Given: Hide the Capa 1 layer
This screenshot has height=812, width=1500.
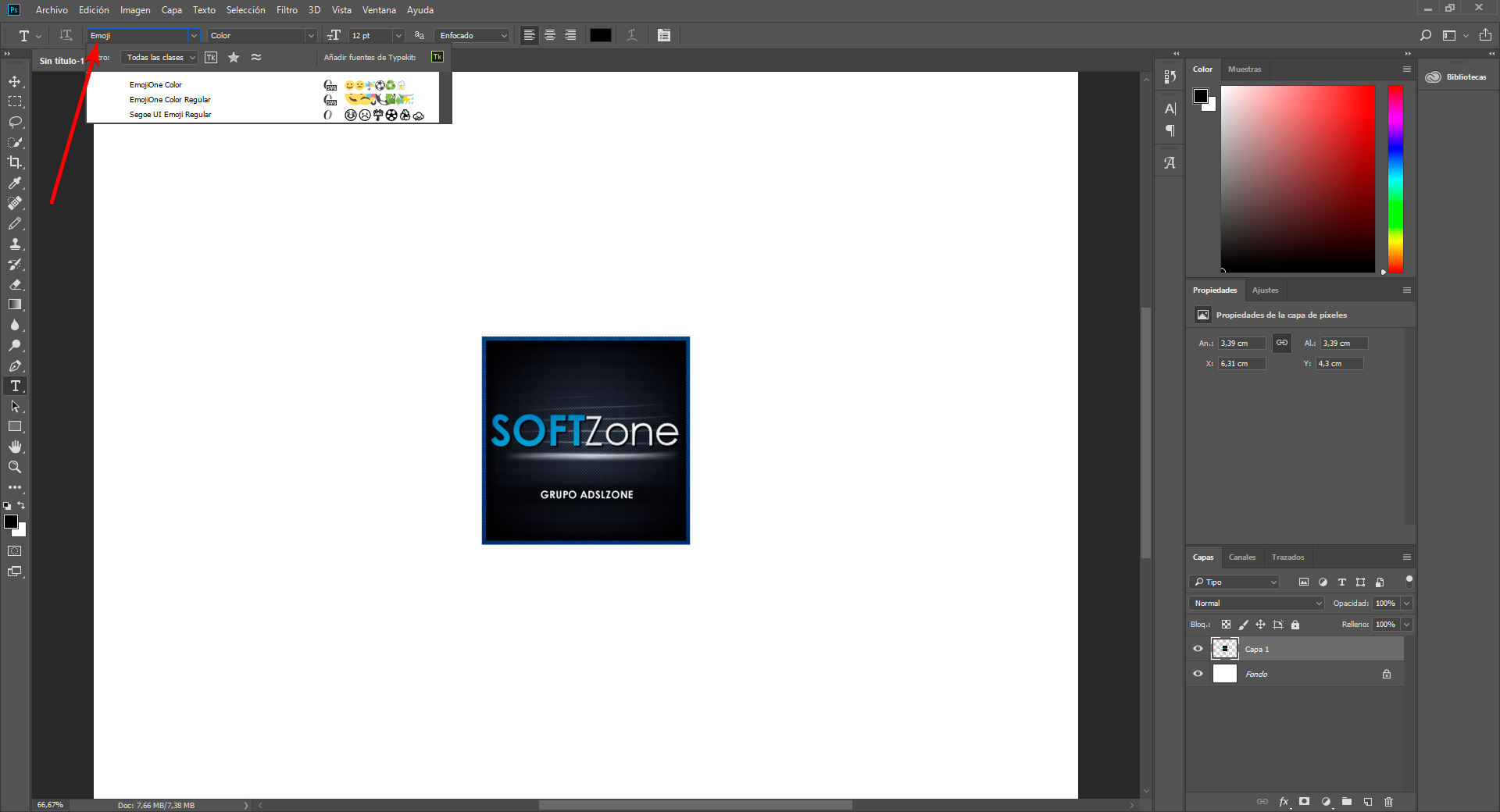Looking at the screenshot, I should point(1198,649).
